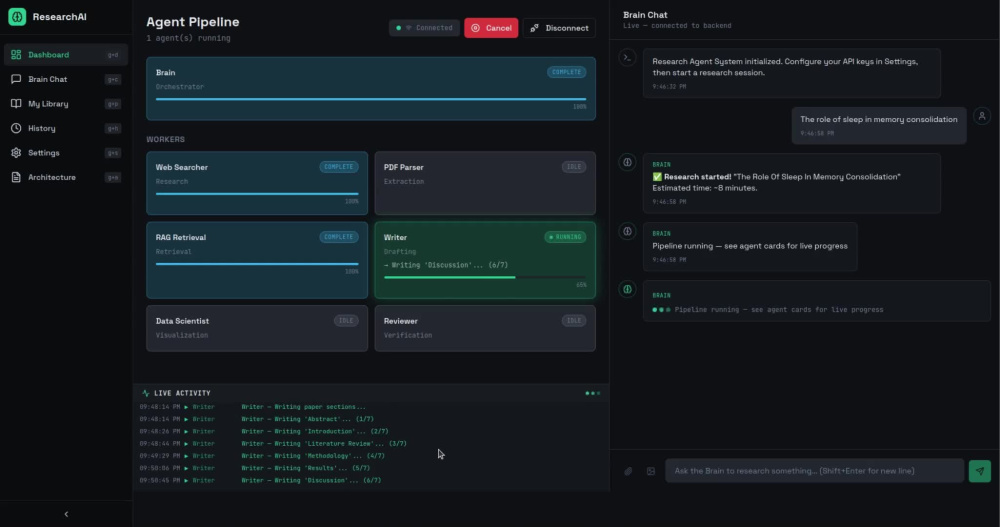
Task: Open Settings from the sidebar
Action: pos(66,153)
